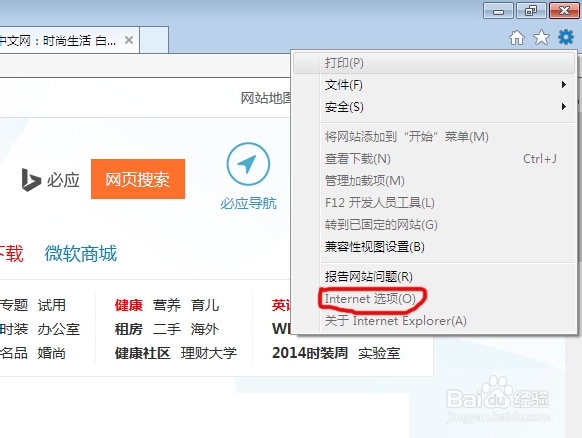Screen dimensions: 582x438
Task: Choose 打印(P) from the menu
Action: coord(434,63)
